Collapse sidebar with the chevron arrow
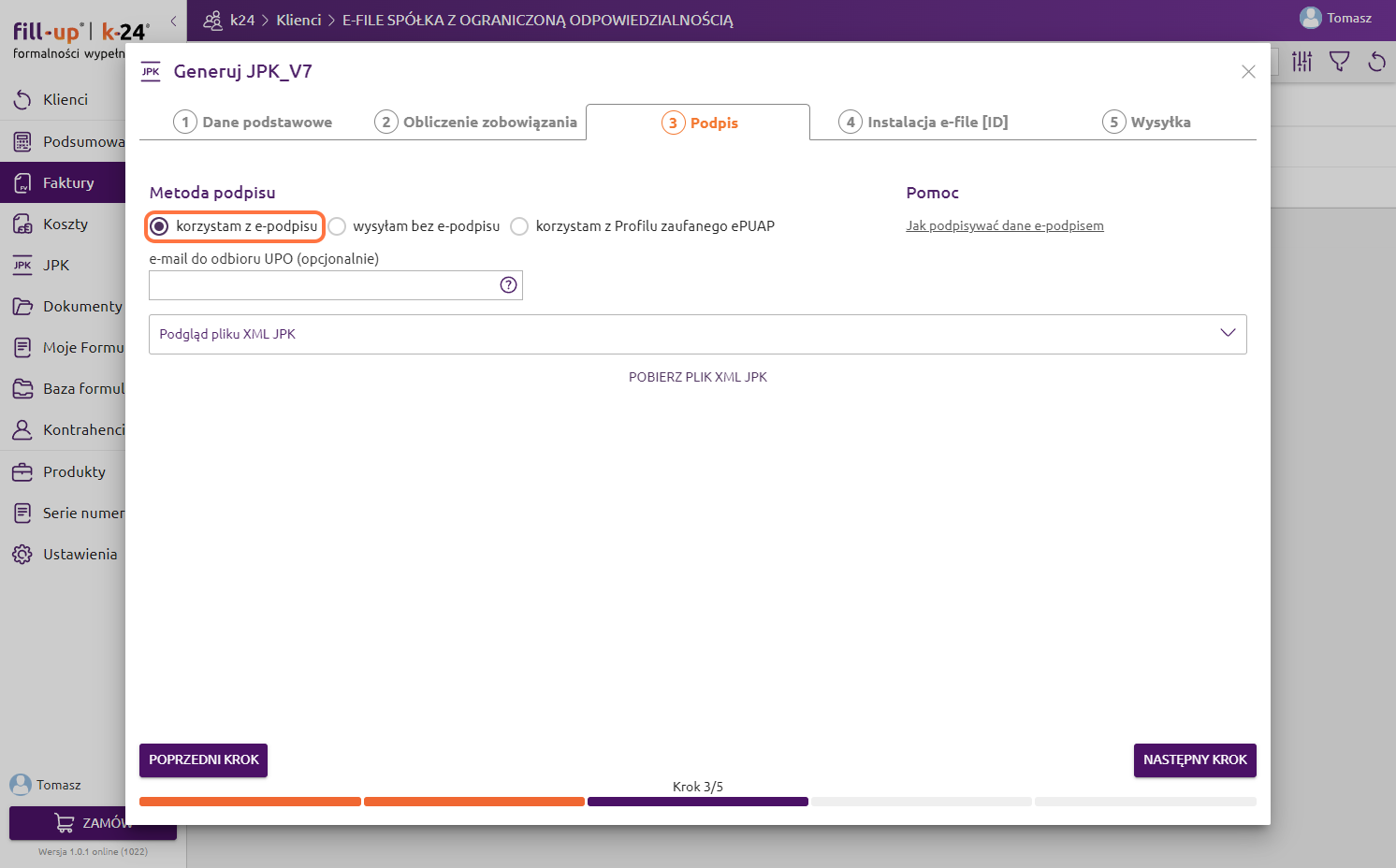The height and width of the screenshot is (868, 1396). (173, 21)
